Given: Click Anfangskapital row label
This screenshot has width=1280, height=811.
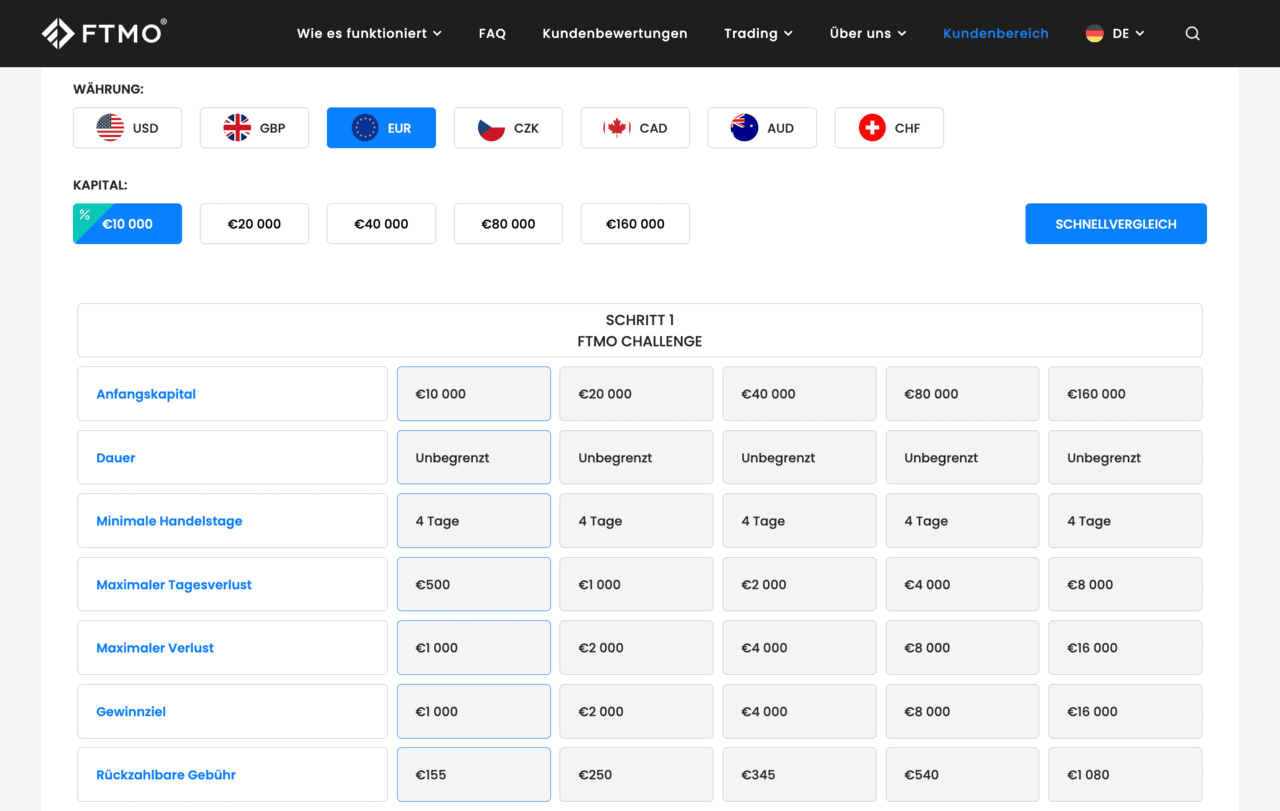Looking at the screenshot, I should point(146,394).
